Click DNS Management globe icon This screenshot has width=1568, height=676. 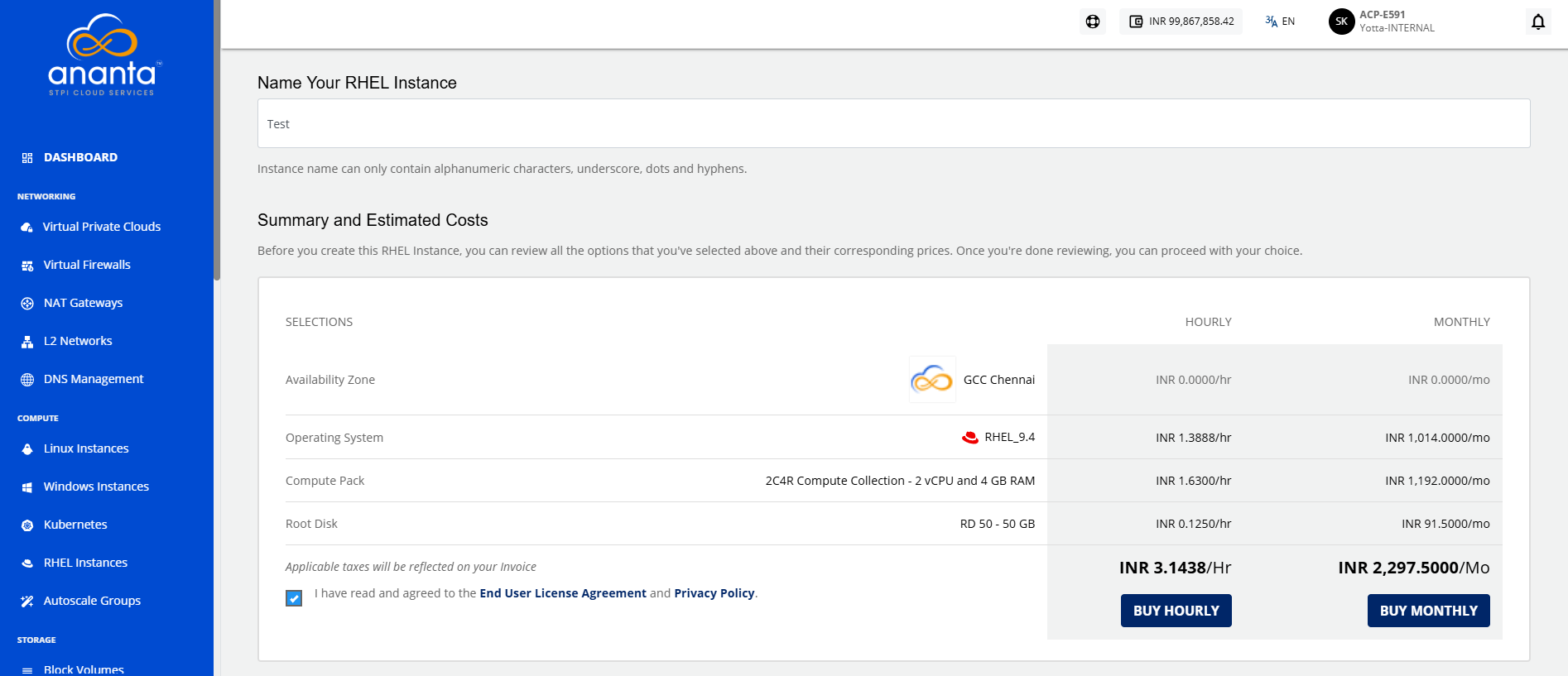[x=27, y=379]
